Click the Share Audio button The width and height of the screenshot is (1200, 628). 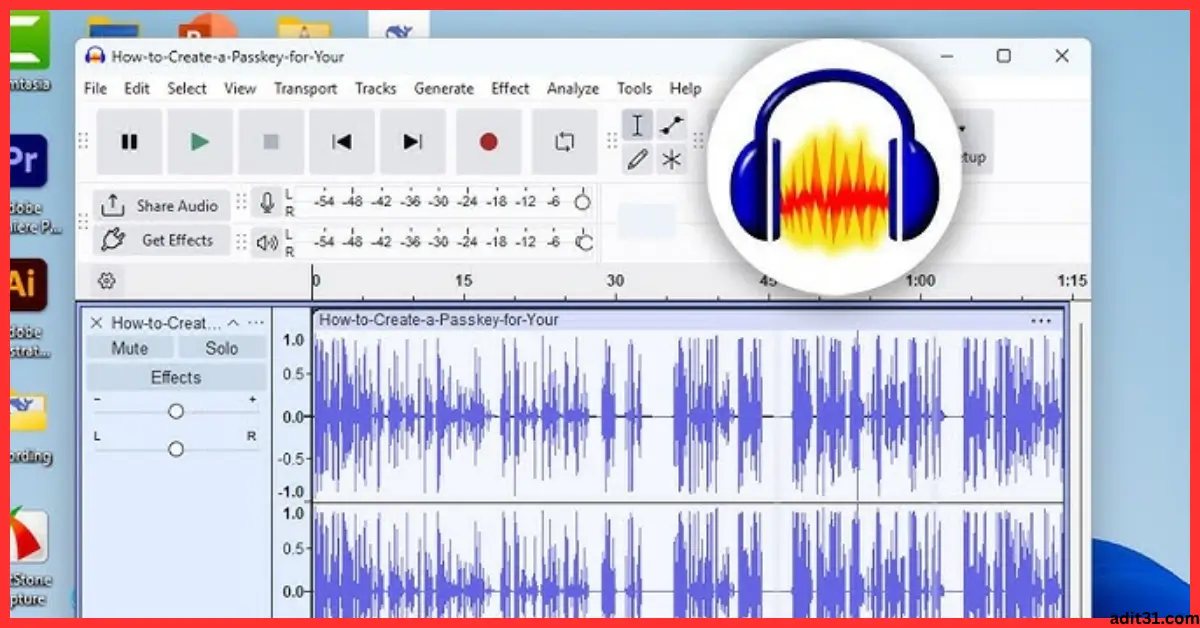tap(162, 206)
